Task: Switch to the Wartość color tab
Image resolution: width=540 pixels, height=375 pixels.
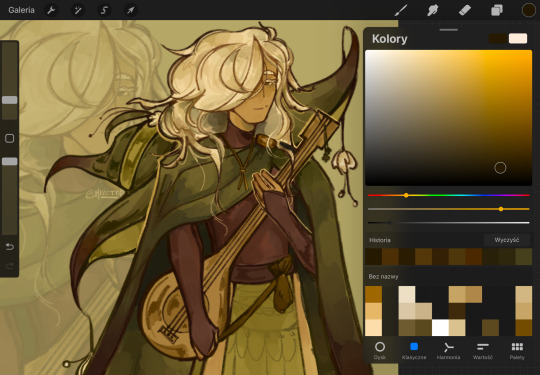Action: pos(482,351)
